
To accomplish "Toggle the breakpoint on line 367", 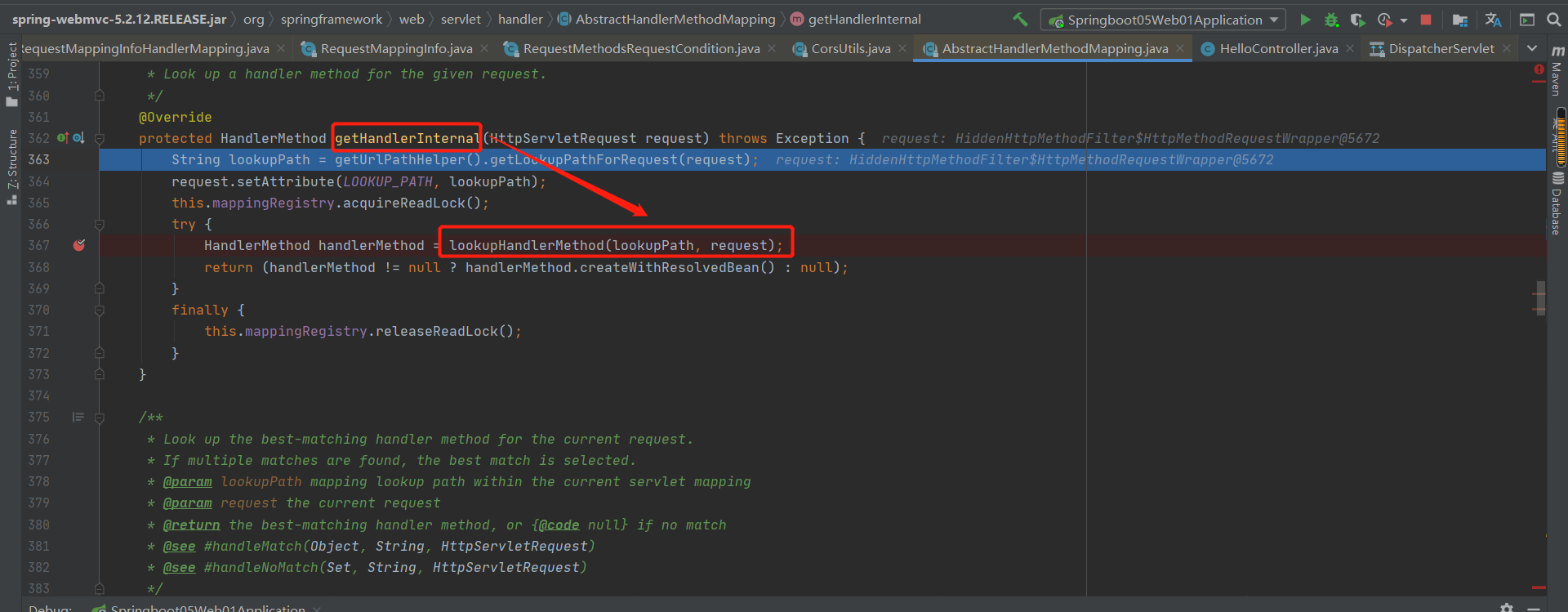I will [x=79, y=245].
